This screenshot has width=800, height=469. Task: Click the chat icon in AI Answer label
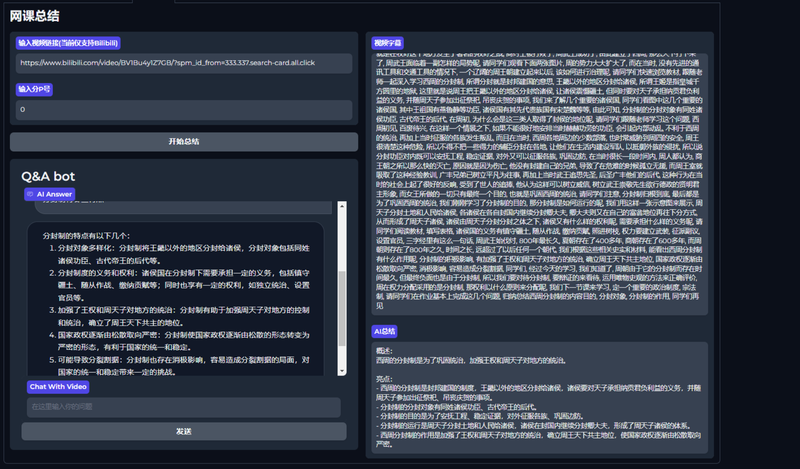[x=30, y=194]
